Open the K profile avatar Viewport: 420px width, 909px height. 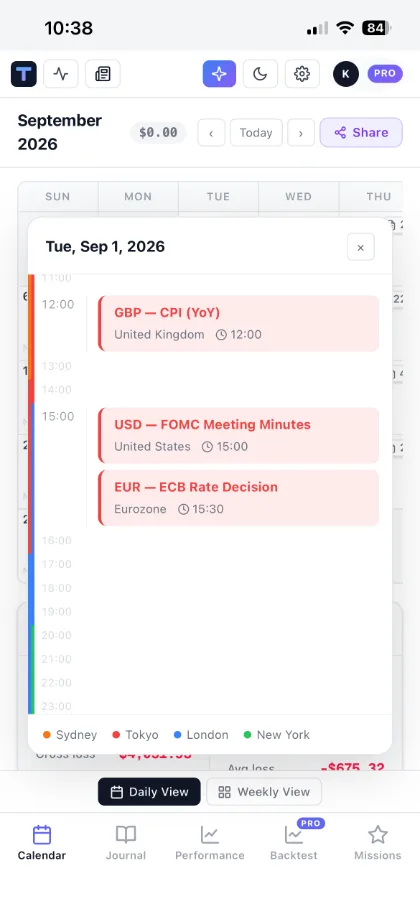[x=346, y=74]
